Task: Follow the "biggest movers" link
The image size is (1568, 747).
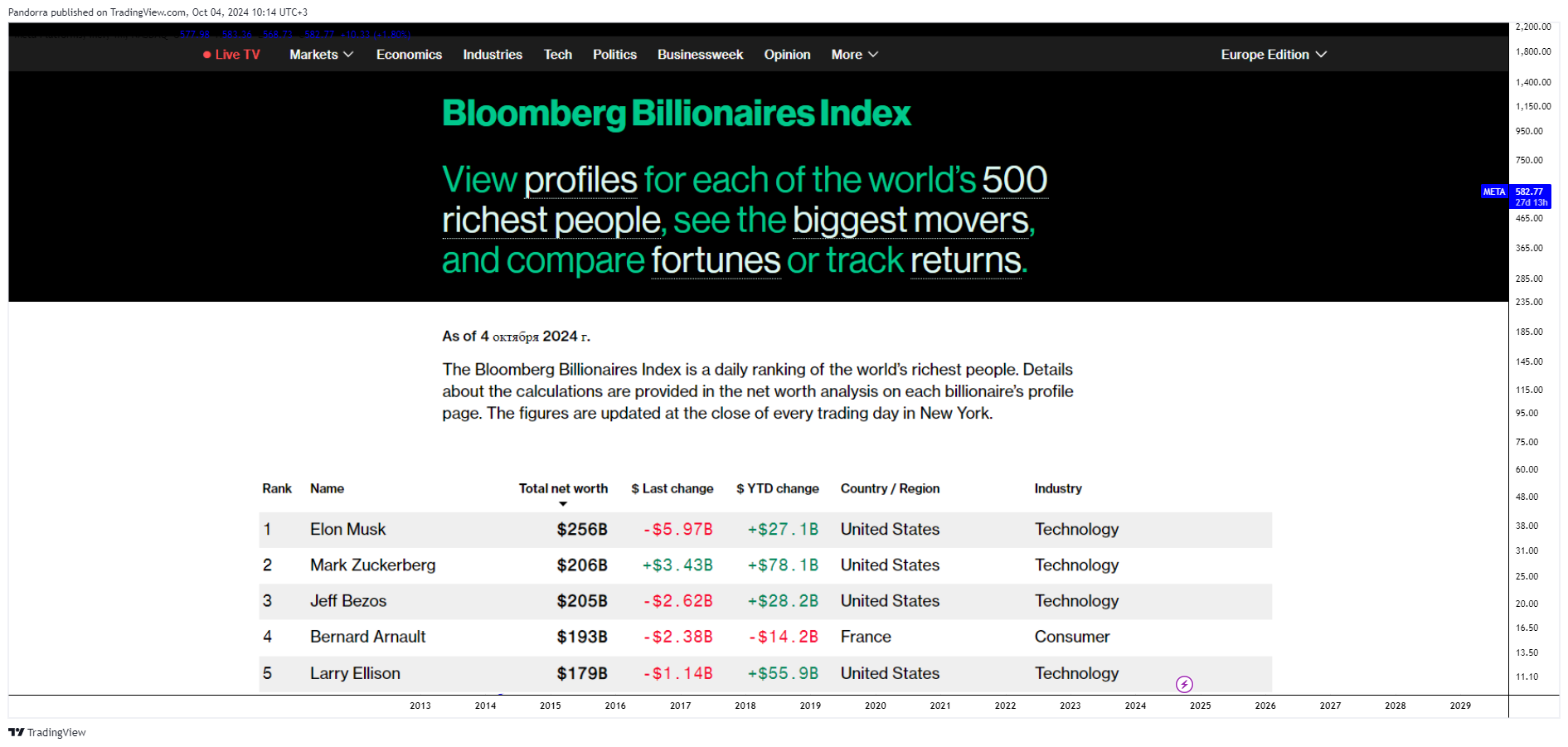Action: (x=911, y=221)
